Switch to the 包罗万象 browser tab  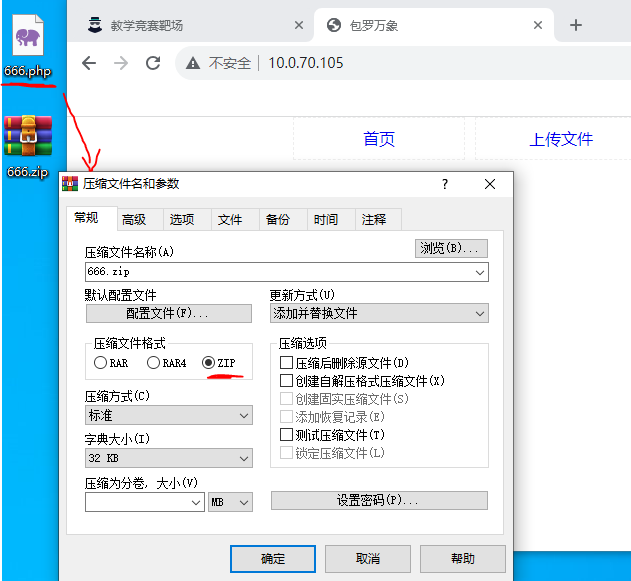tap(434, 25)
